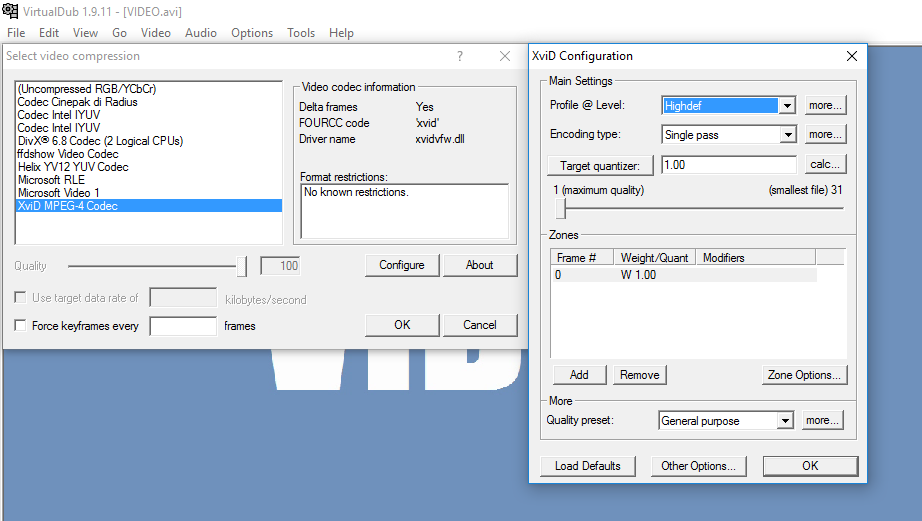Click the Load Defaults button
This screenshot has height=521, width=922.
tap(588, 466)
